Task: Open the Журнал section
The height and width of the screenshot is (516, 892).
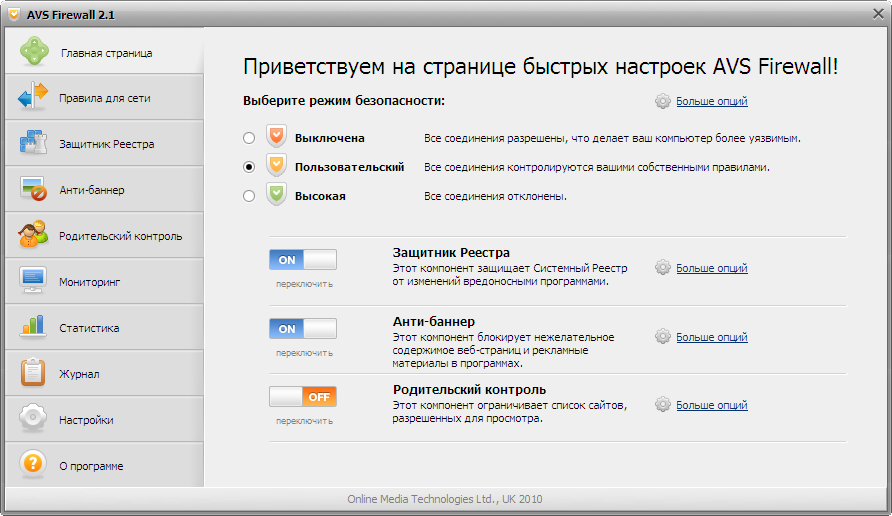Action: tap(104, 373)
